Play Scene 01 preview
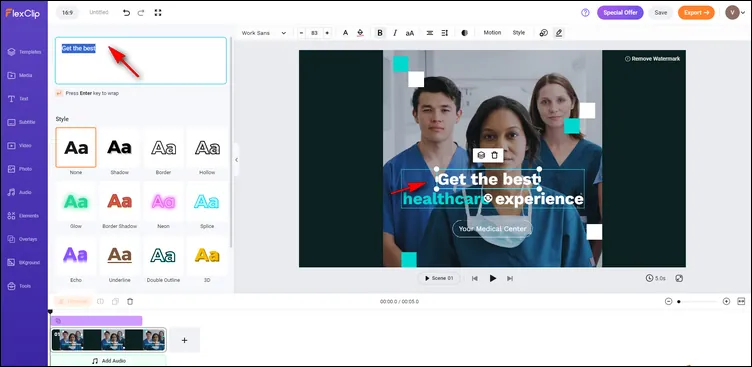The image size is (752, 367). pos(439,278)
